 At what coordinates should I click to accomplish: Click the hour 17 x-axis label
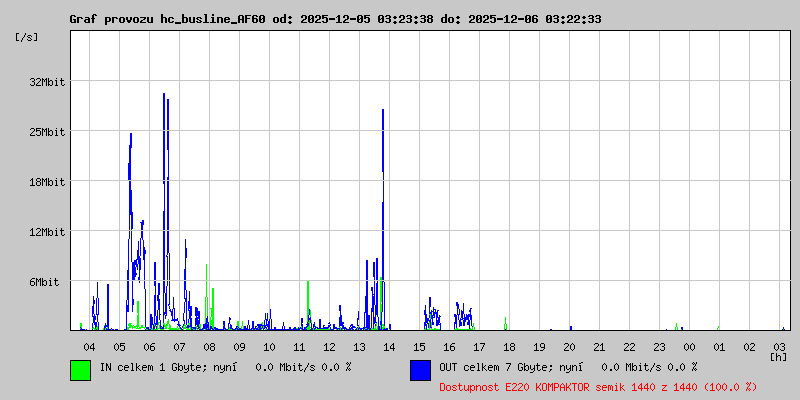(480, 347)
